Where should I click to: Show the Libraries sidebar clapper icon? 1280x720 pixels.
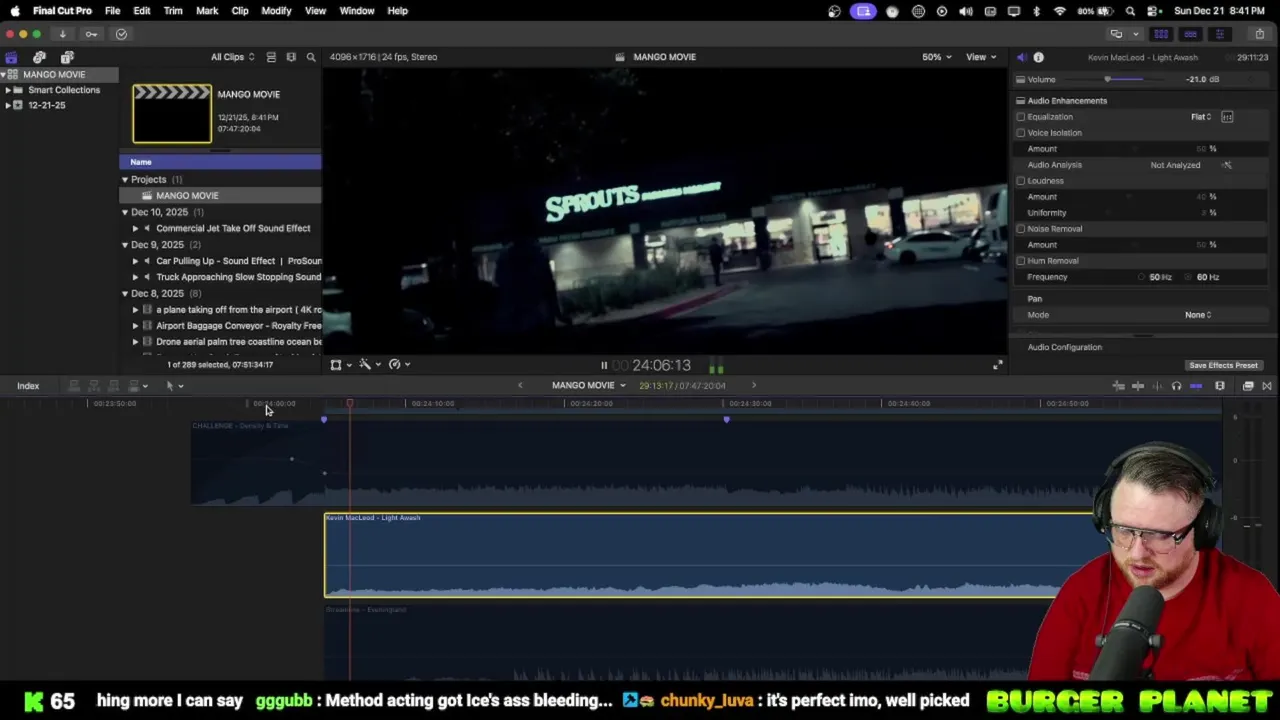point(11,57)
